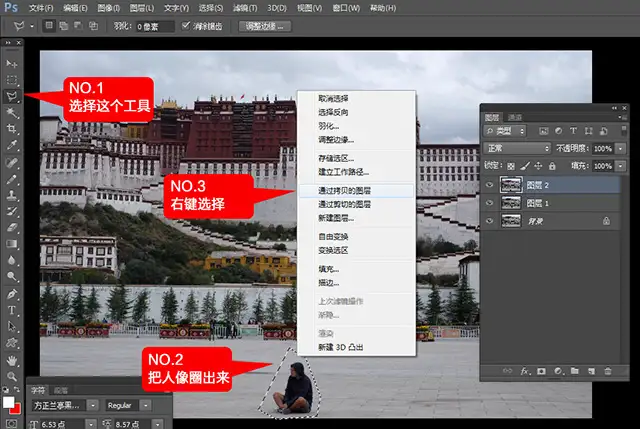Select the Dodge tool
The height and width of the screenshot is (429, 640).
coord(11,277)
